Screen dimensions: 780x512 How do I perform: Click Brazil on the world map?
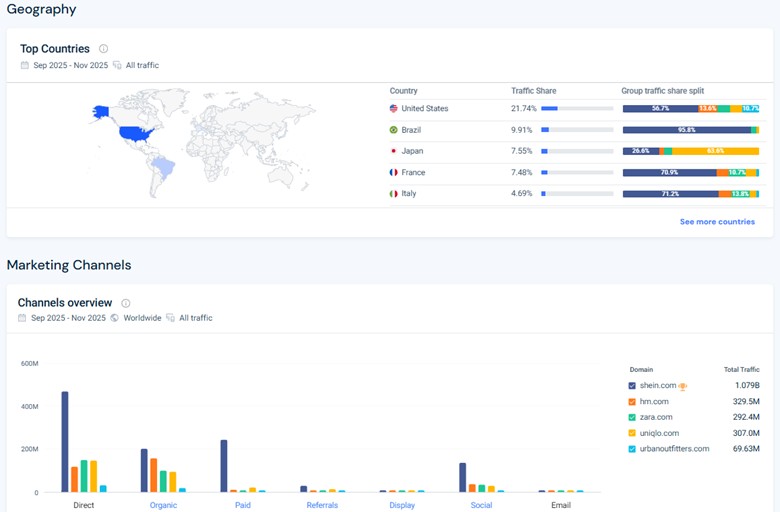tap(164, 167)
